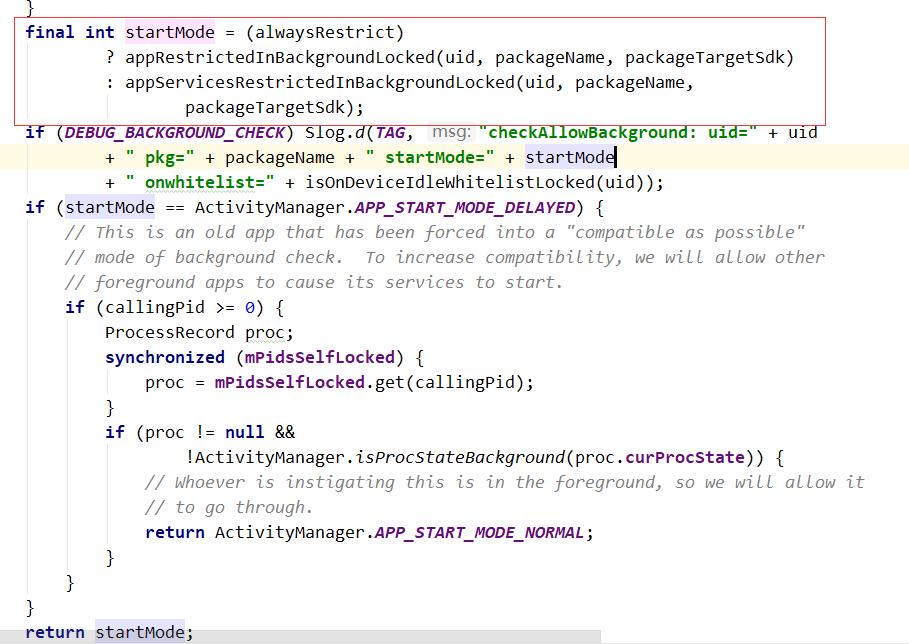The image size is (909, 644).
Task: Click the comment line 'foreground apps to cause its services'
Action: pyautogui.click(x=314, y=282)
